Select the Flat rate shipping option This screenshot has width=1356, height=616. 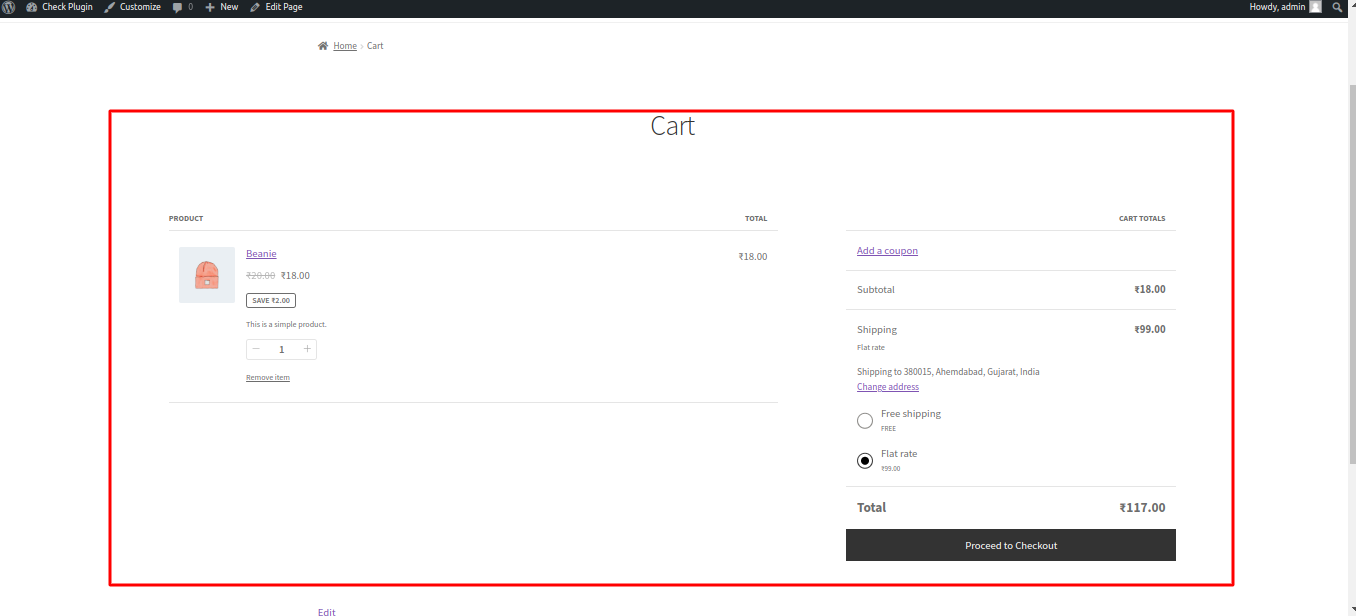pyautogui.click(x=865, y=461)
